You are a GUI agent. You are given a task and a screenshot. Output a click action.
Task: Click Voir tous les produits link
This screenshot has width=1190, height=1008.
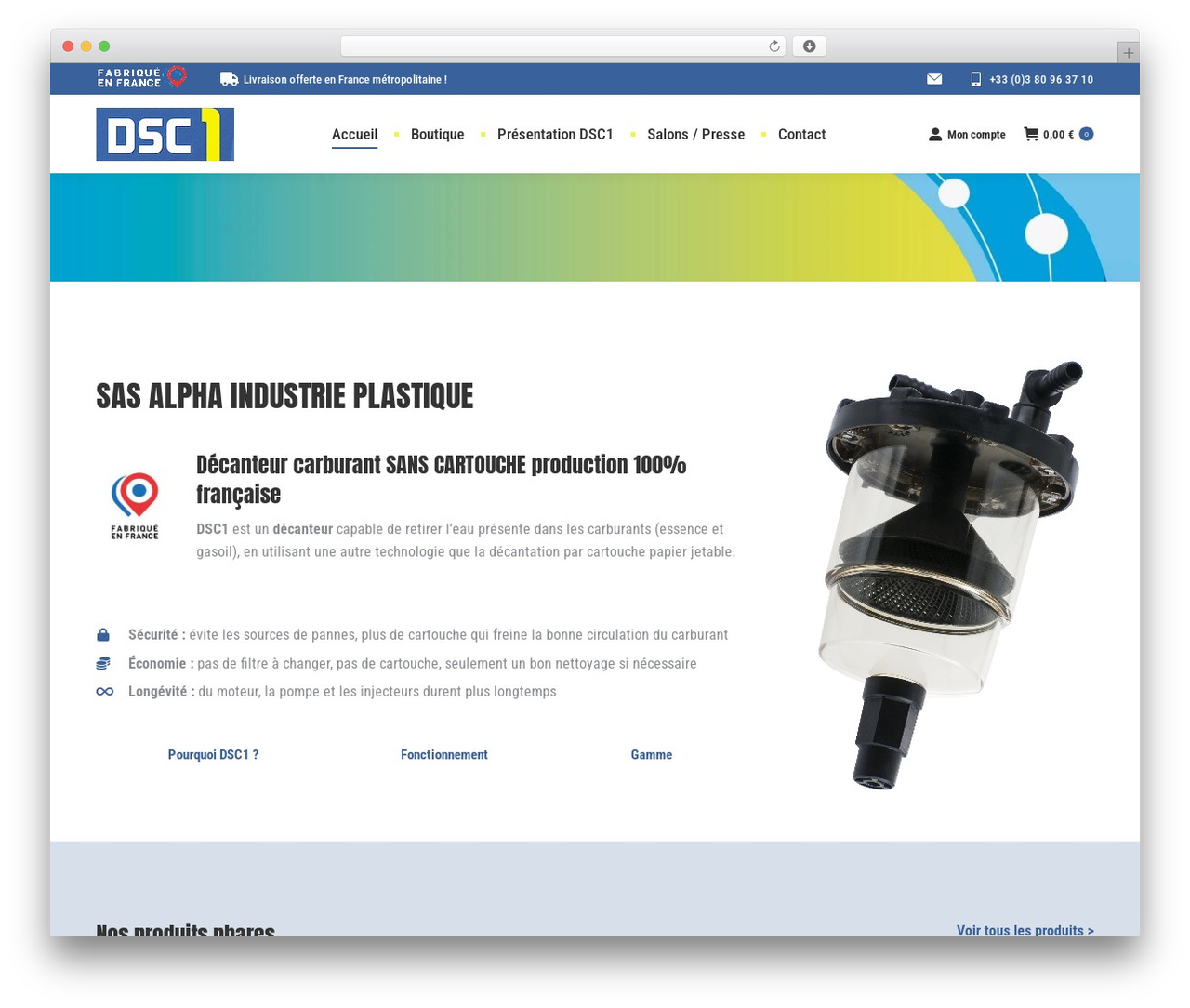point(1025,930)
